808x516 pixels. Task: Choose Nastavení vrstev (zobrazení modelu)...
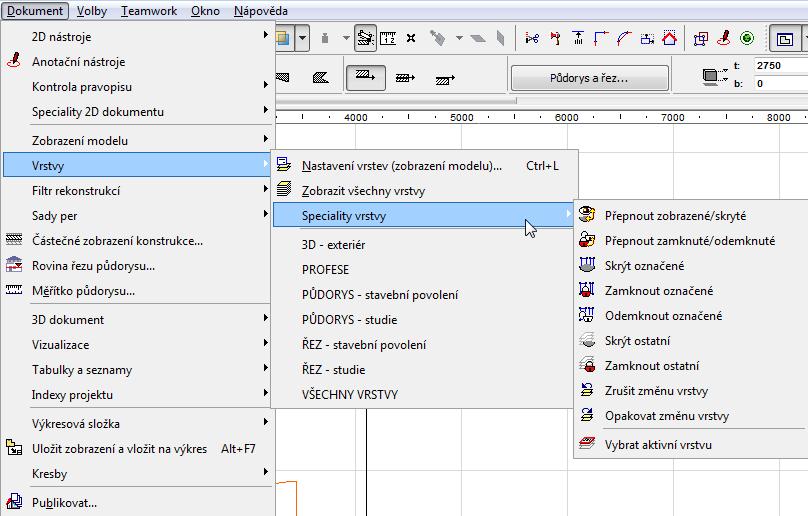(x=425, y=165)
